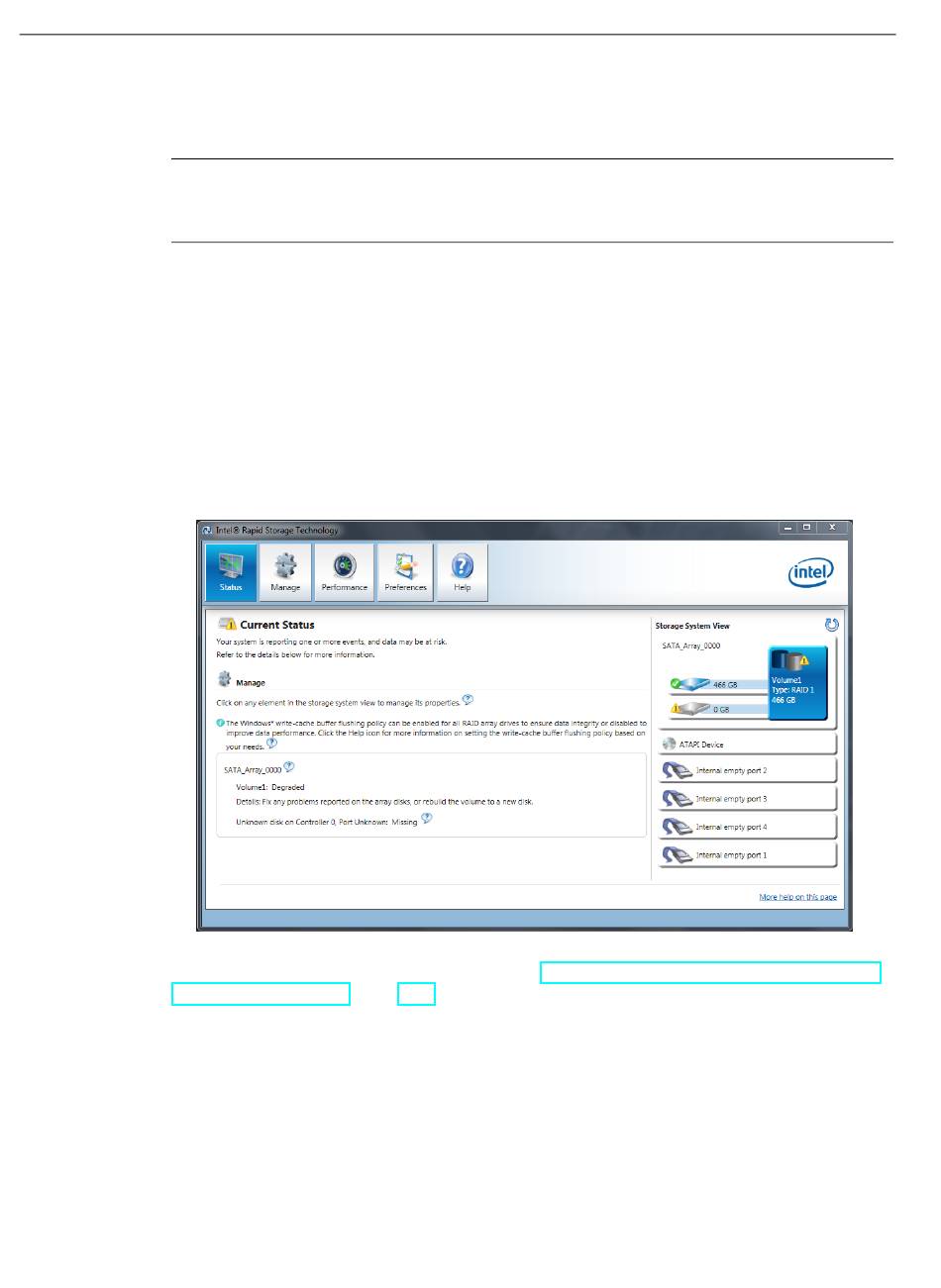
Task: Click the gear icon beside the Manage heading
Action: click(224, 680)
